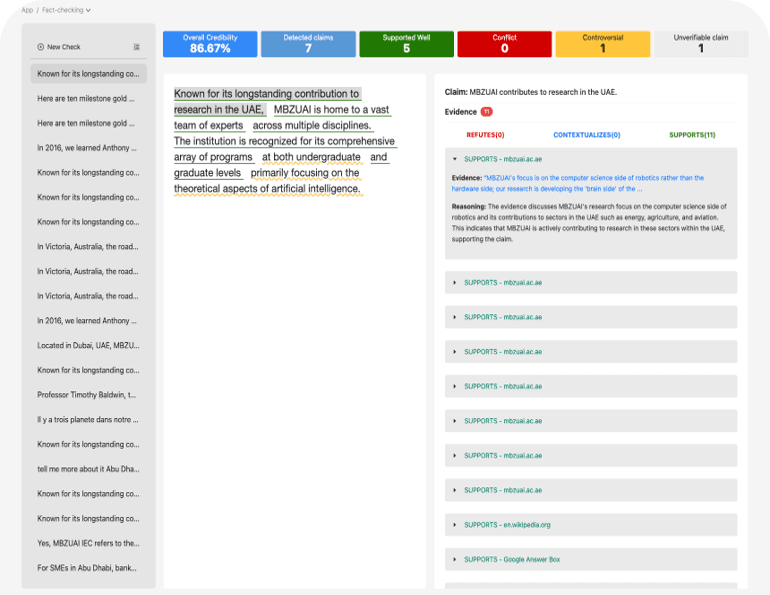
Task: Click the New Check plus icon
Action: click(x=40, y=47)
